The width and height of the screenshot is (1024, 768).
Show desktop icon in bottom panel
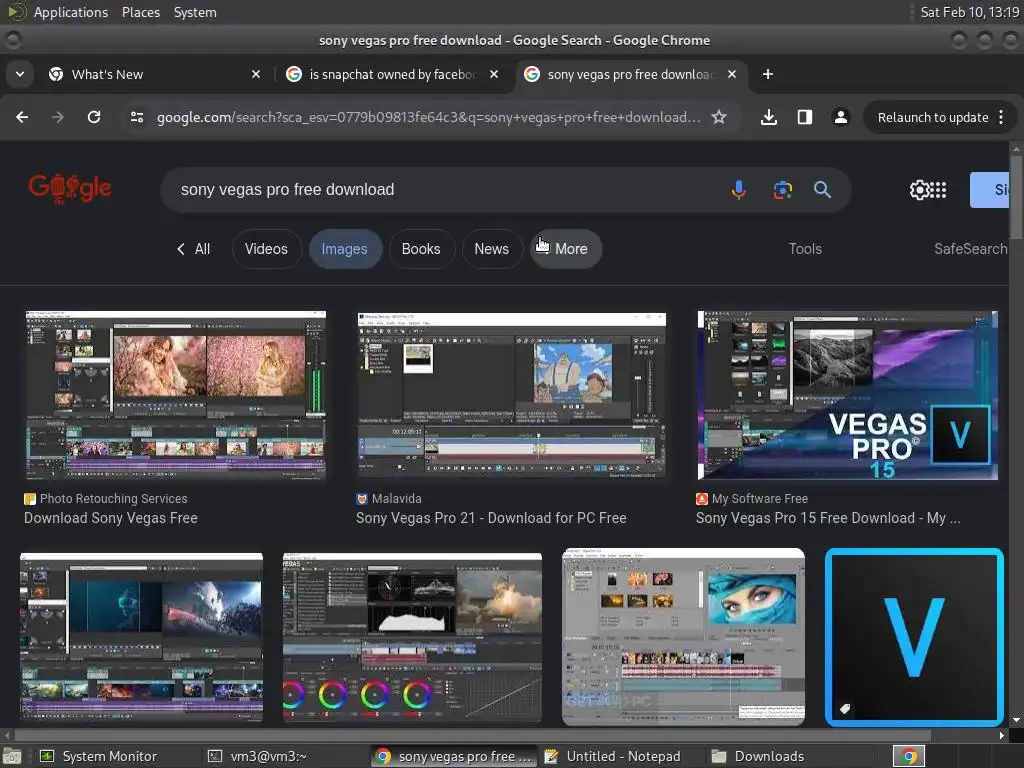click(x=11, y=757)
